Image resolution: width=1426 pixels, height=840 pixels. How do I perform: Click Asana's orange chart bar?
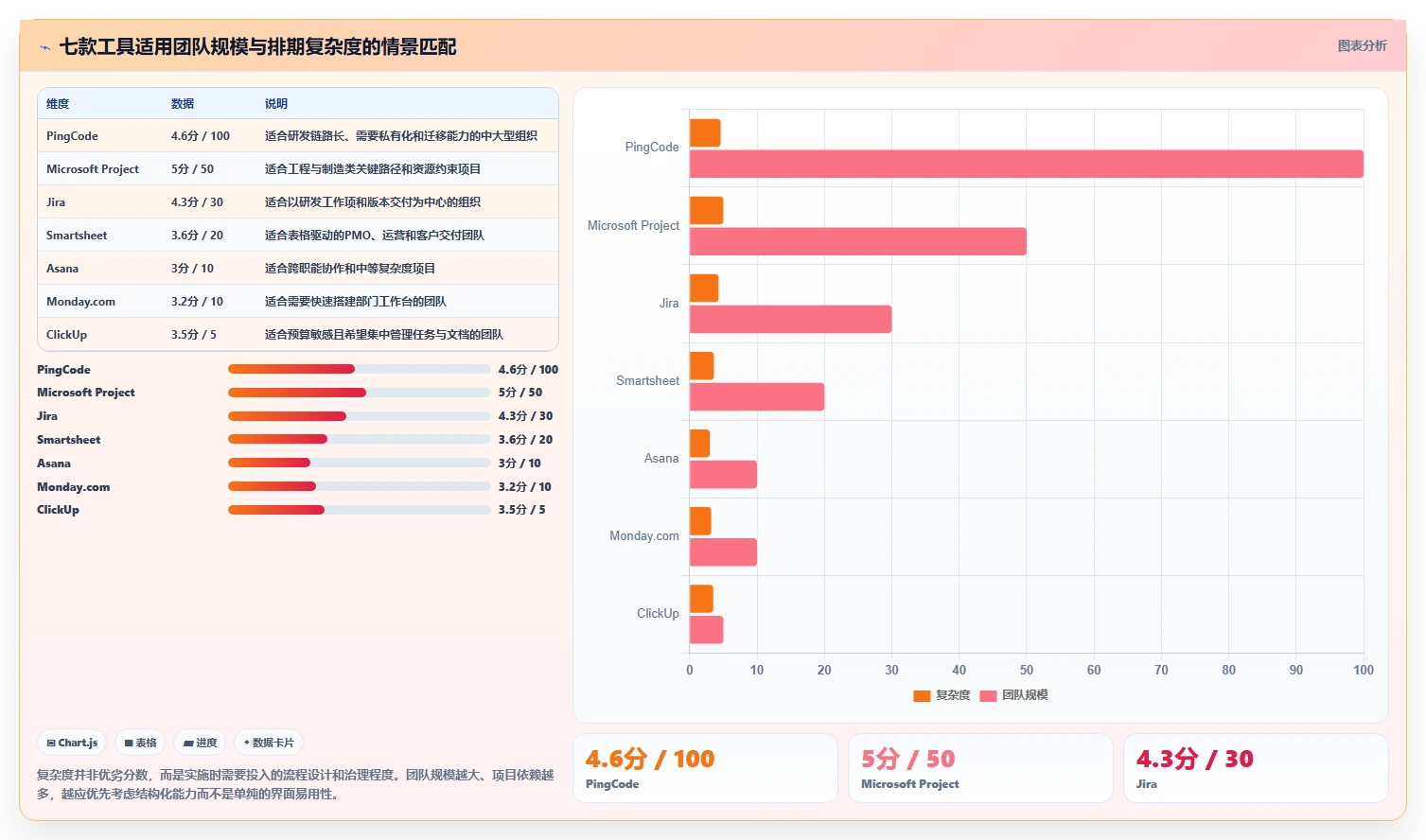(x=700, y=444)
